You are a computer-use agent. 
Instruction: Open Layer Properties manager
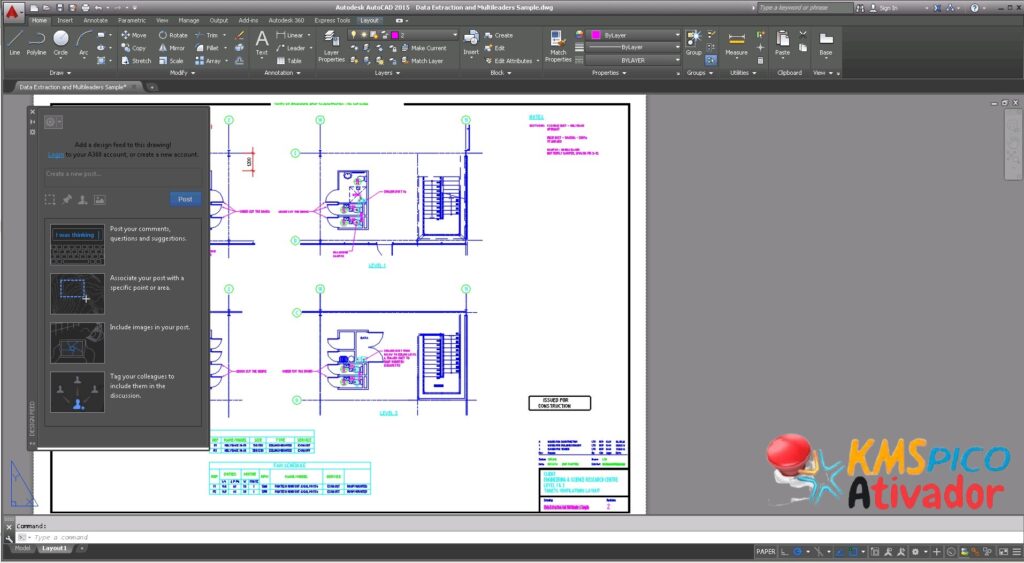[331, 46]
